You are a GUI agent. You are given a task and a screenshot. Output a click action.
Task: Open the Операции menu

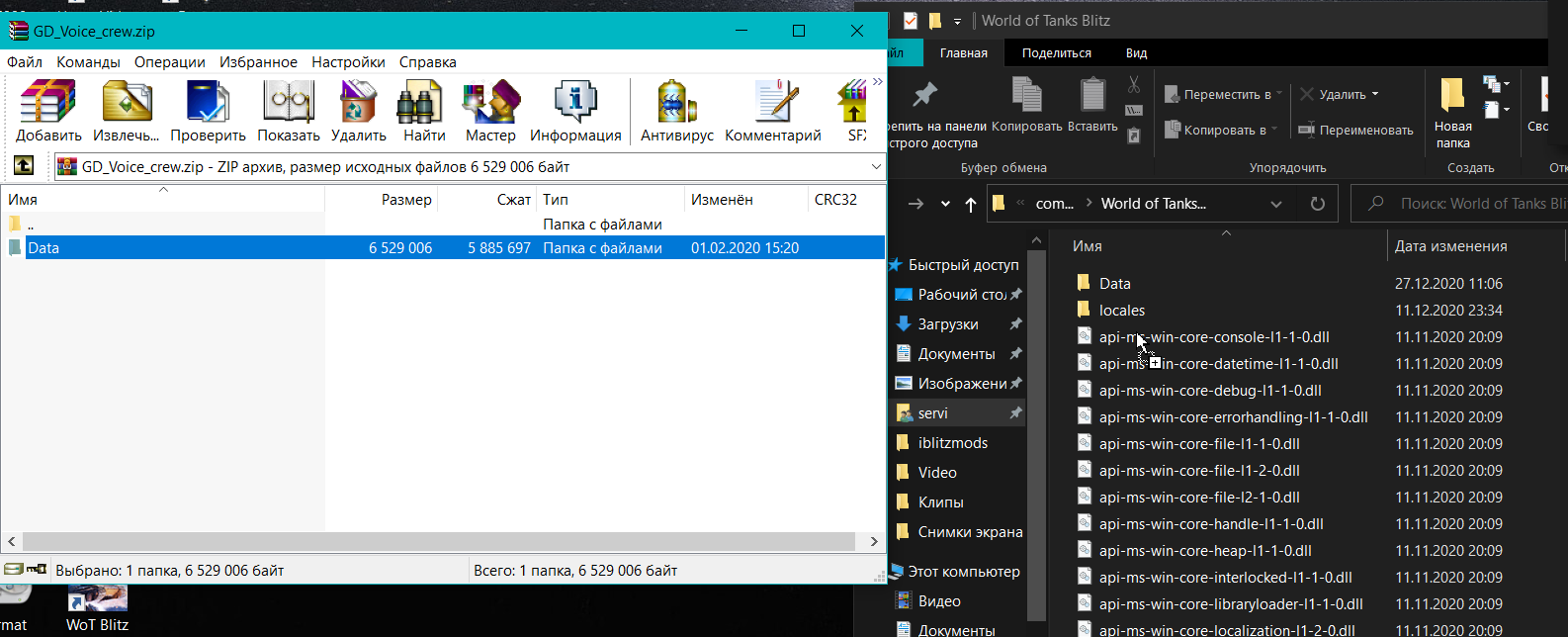tap(170, 61)
